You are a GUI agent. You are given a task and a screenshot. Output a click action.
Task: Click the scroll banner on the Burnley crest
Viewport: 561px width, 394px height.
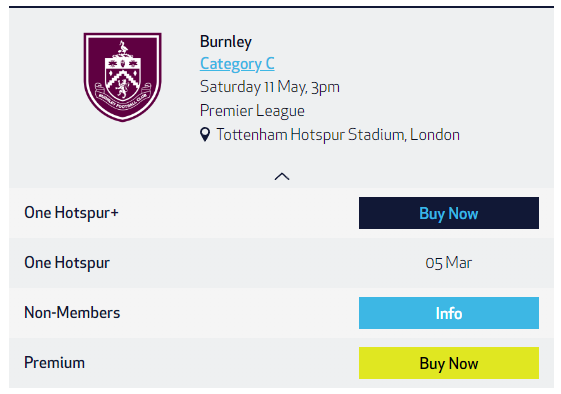pos(123,98)
